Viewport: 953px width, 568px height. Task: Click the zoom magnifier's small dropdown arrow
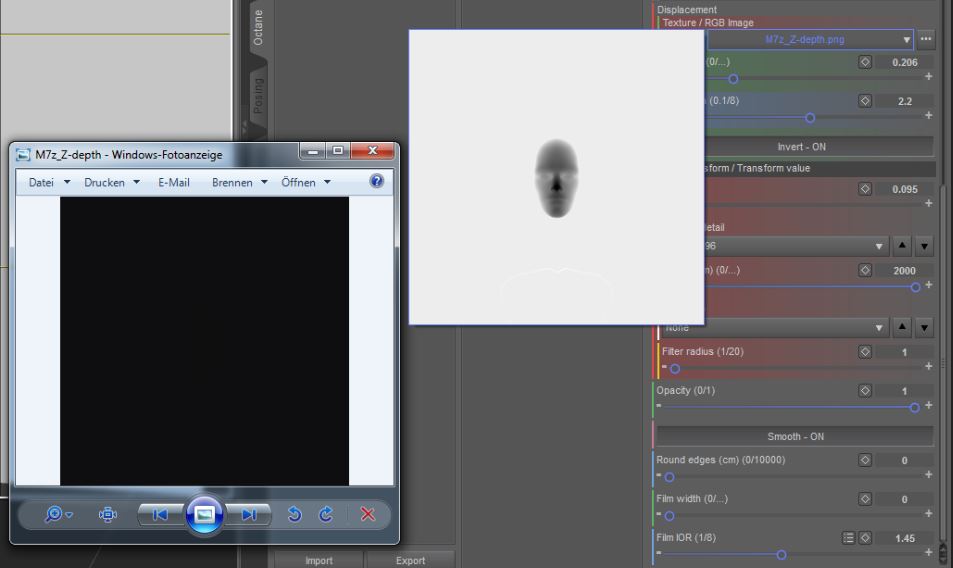pyautogui.click(x=69, y=515)
